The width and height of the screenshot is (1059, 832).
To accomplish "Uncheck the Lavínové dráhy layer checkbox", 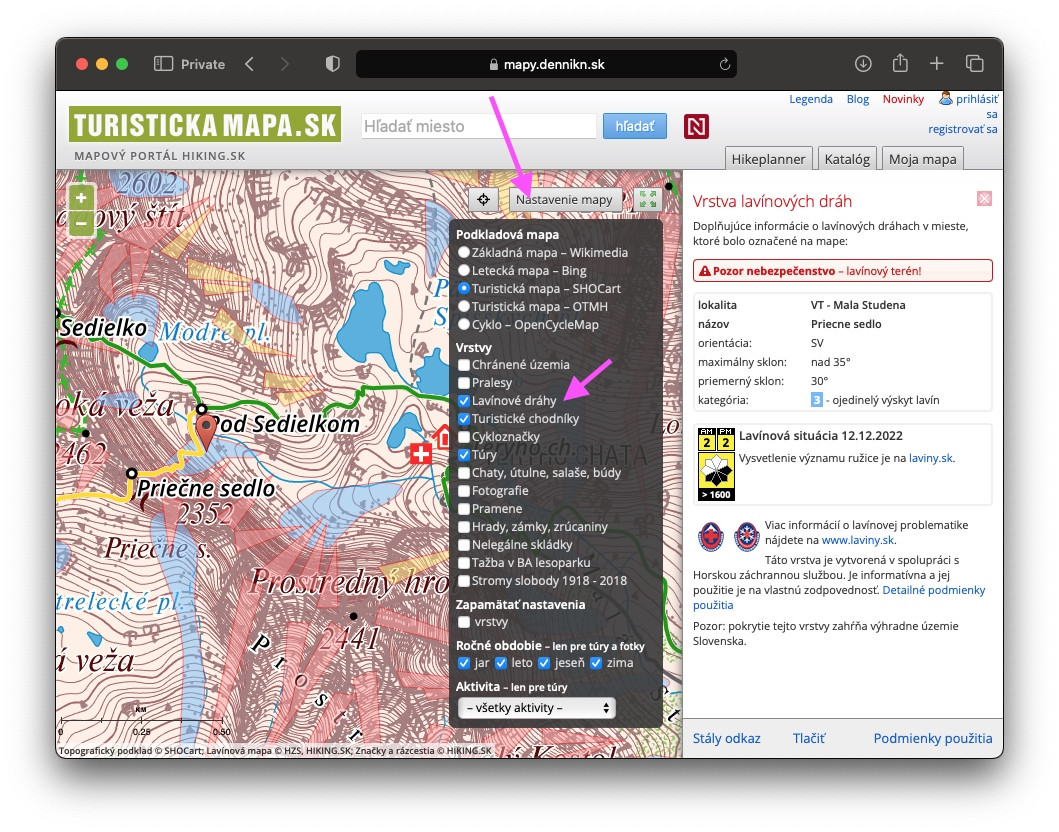I will (464, 401).
